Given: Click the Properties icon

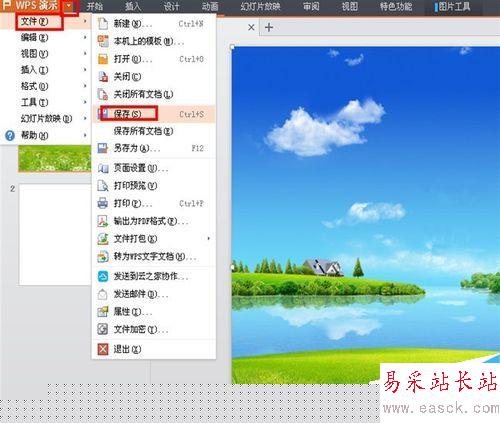Looking at the screenshot, I should coord(103,312).
